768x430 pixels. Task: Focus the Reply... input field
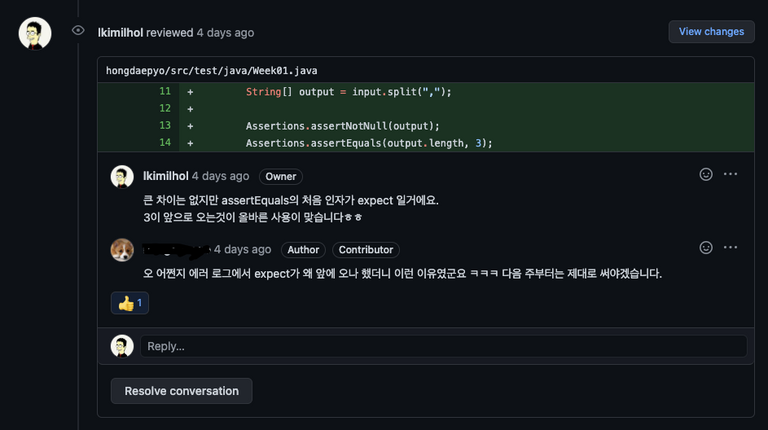click(443, 346)
